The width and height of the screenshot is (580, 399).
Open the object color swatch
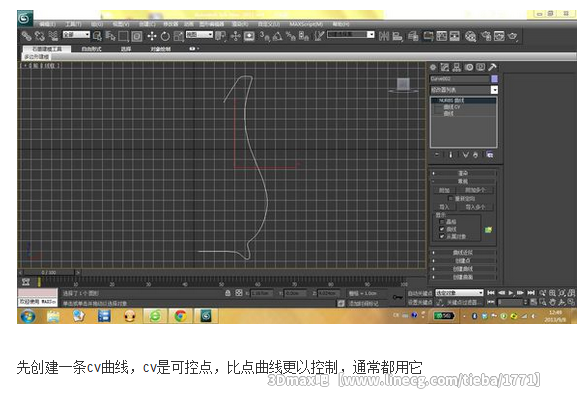[x=494, y=79]
